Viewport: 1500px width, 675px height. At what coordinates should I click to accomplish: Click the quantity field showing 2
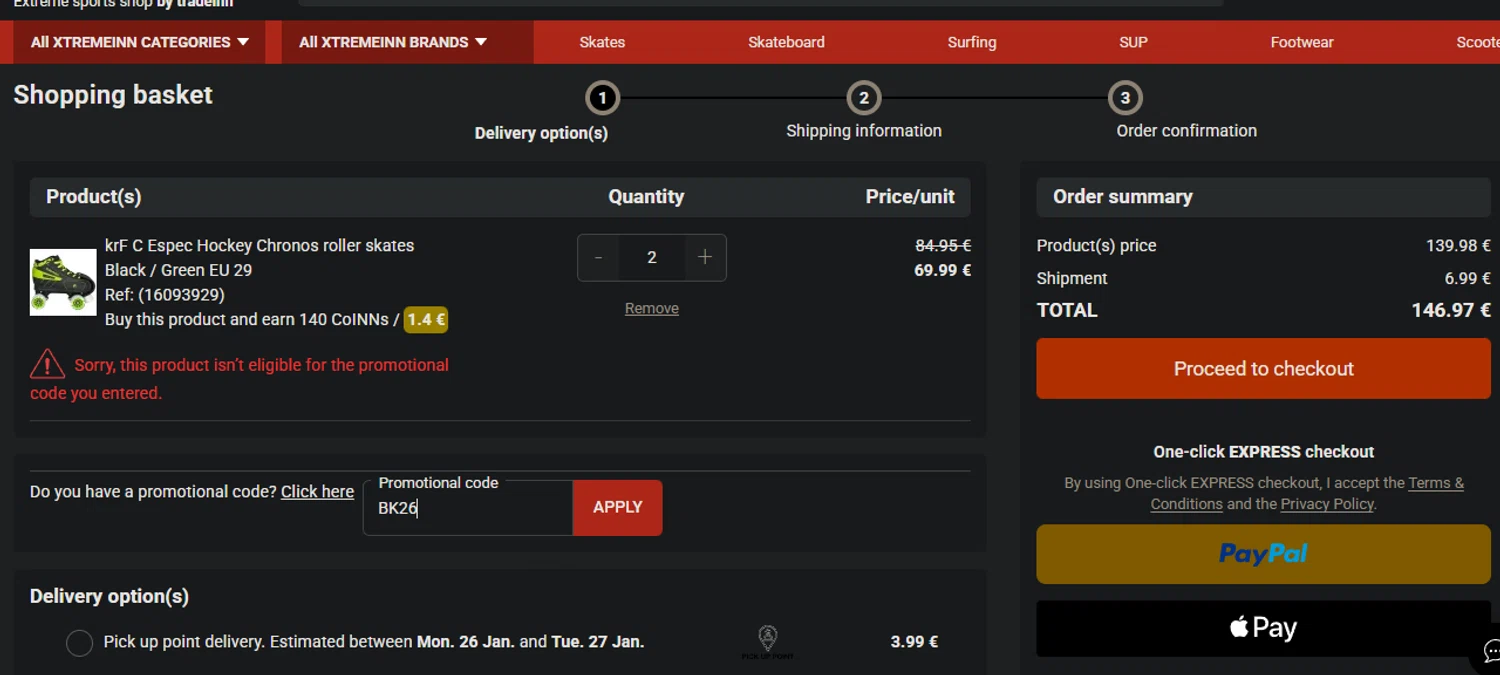click(652, 258)
